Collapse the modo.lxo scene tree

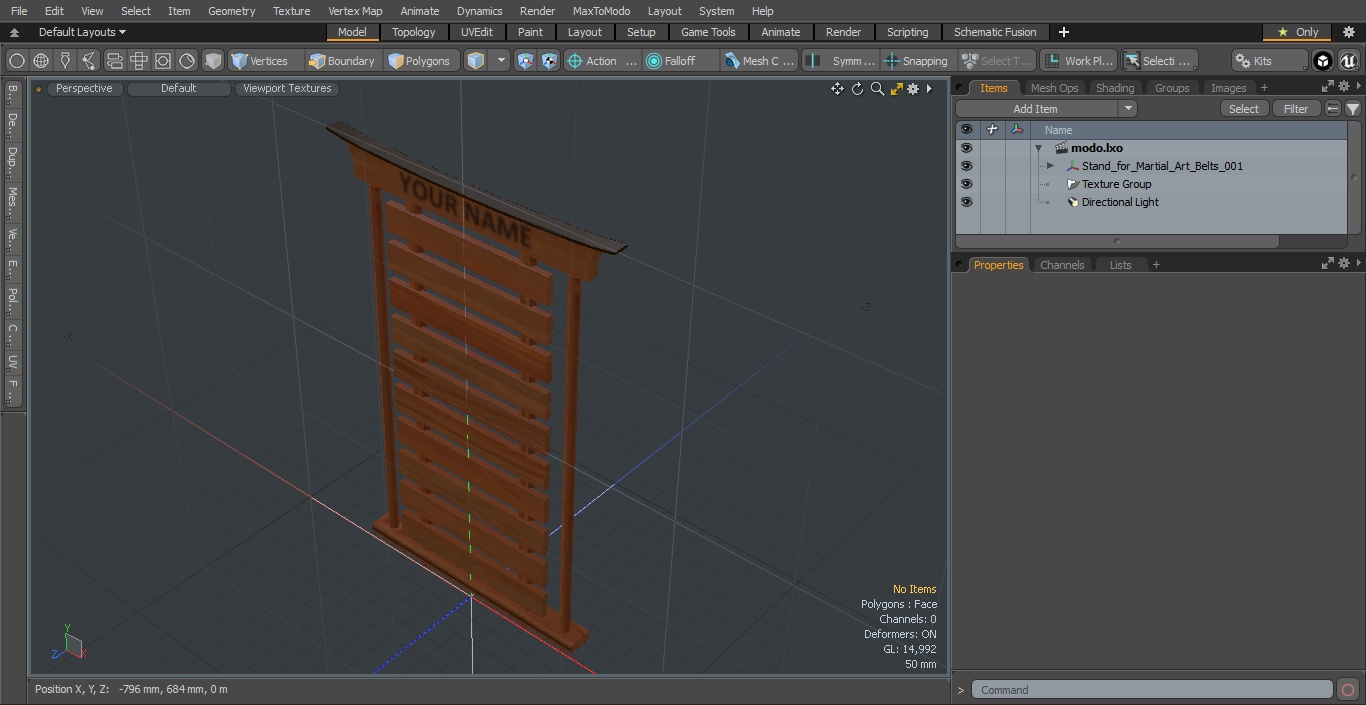coord(1038,148)
